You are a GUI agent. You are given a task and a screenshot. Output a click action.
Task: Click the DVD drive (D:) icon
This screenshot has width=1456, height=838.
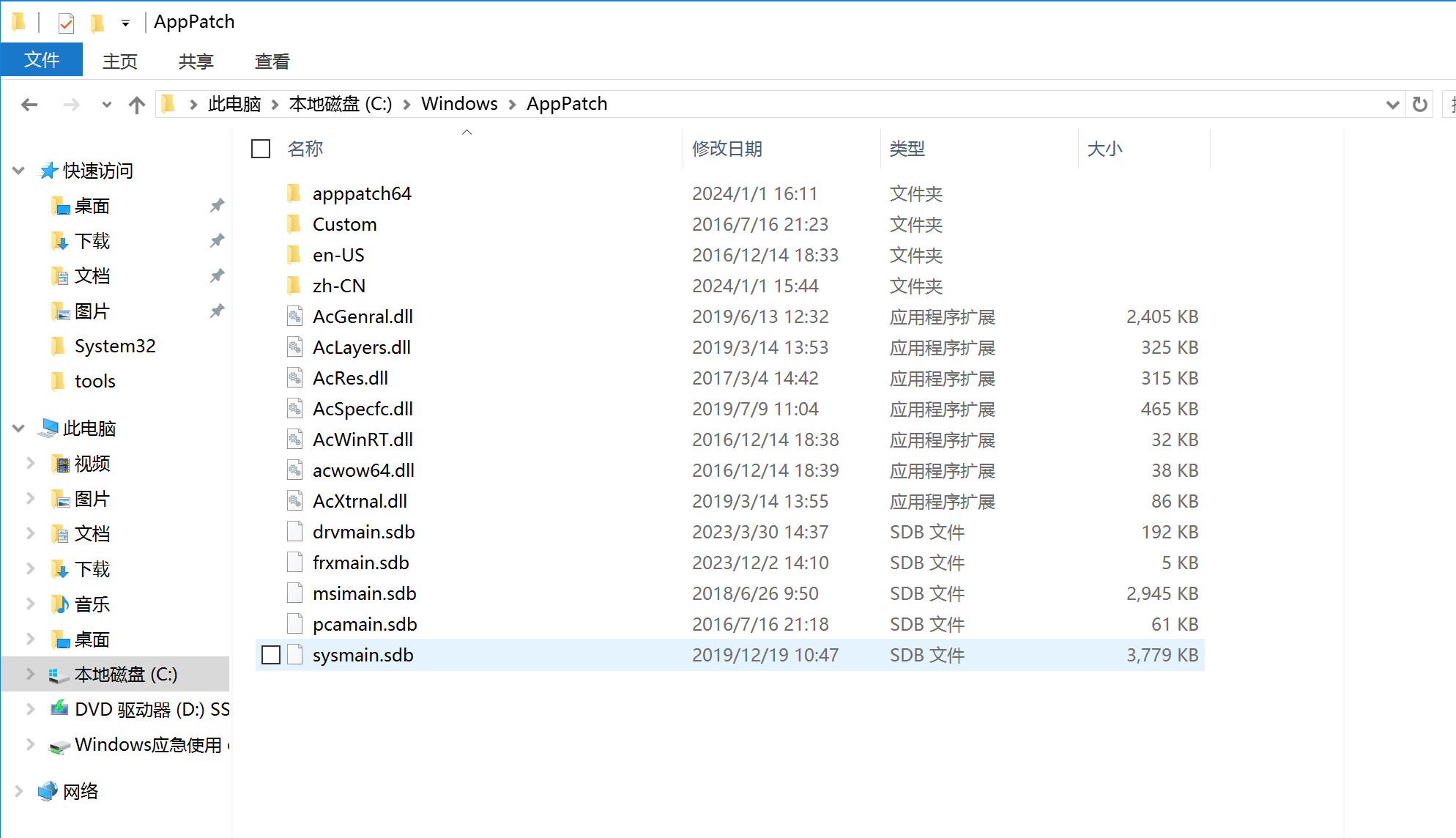59,709
